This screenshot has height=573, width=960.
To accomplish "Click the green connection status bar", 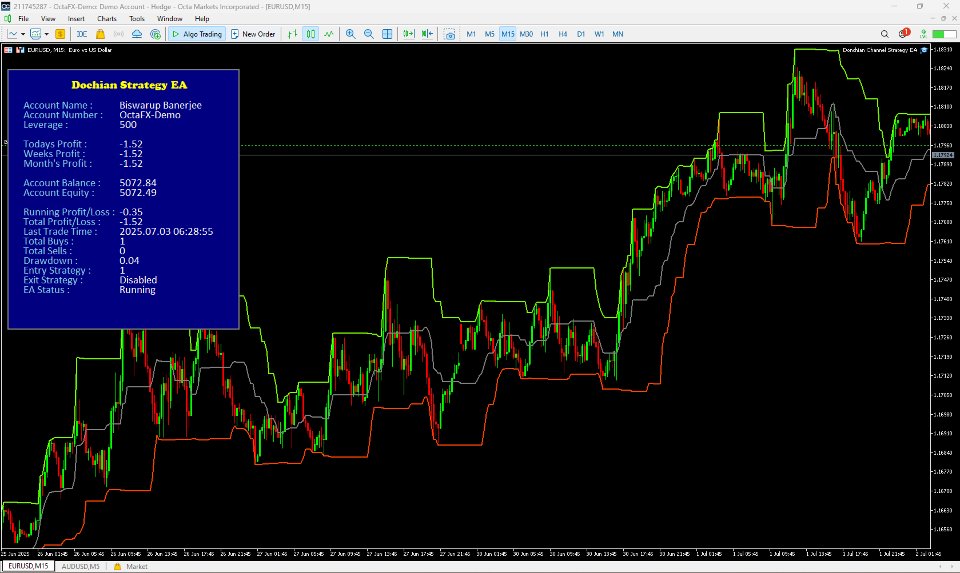I will (x=943, y=34).
